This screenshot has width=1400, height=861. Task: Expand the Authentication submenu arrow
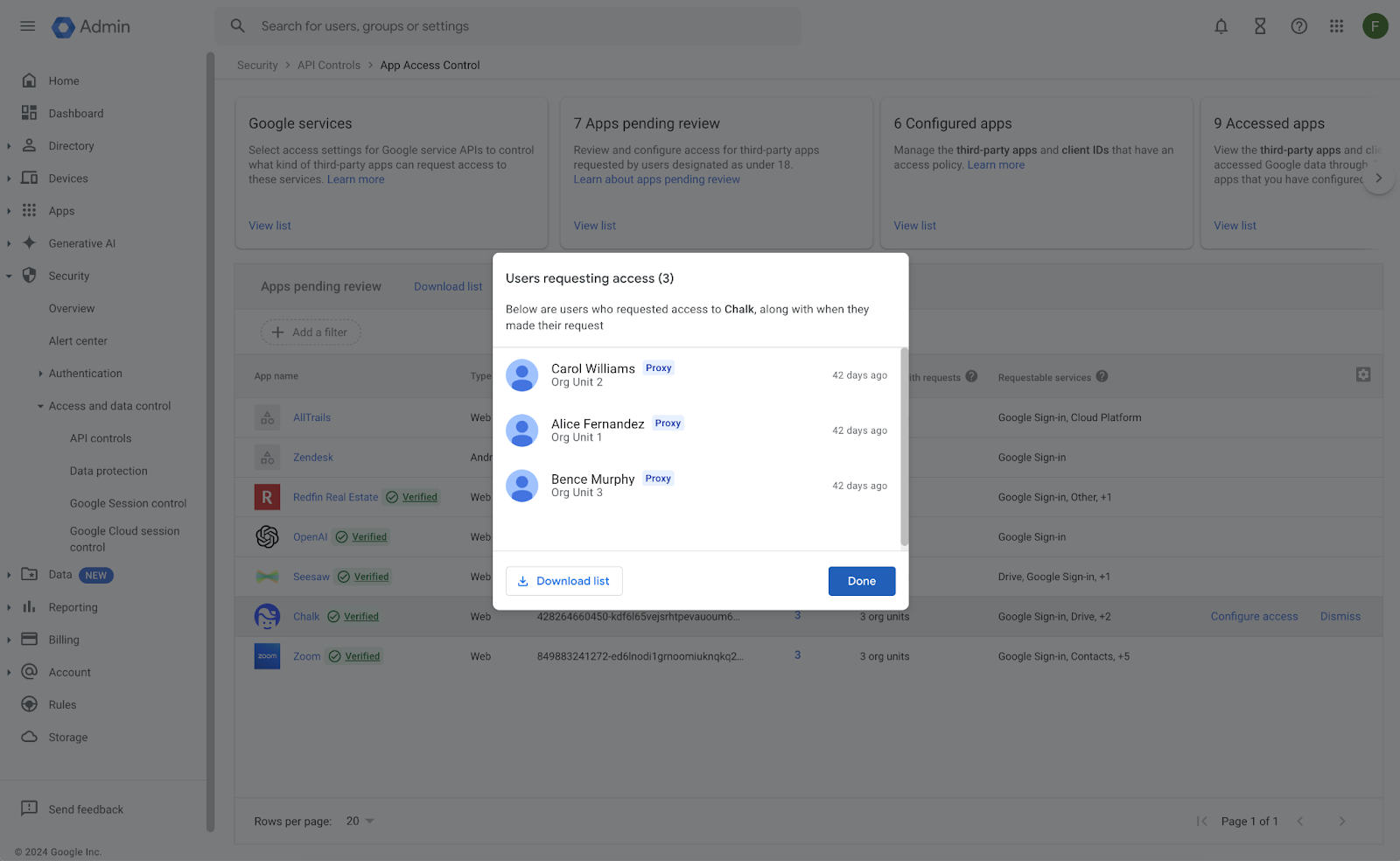40,374
